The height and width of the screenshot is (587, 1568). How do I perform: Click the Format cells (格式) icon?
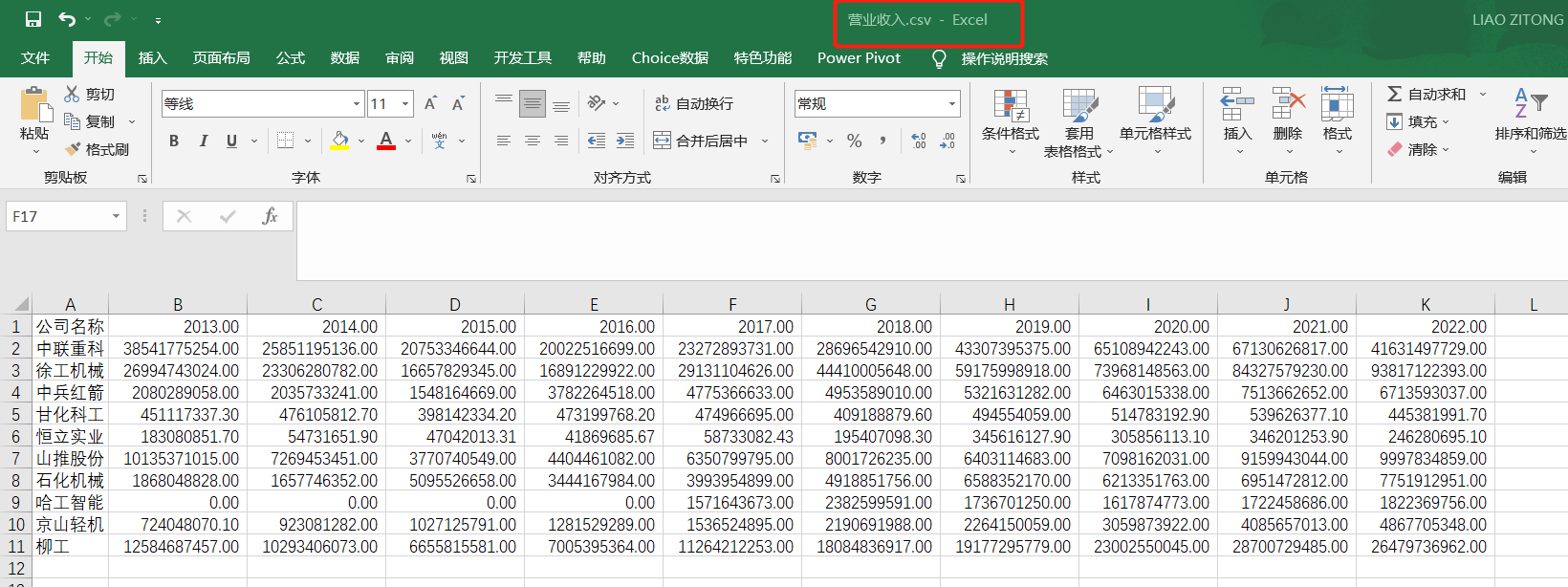(x=1337, y=103)
